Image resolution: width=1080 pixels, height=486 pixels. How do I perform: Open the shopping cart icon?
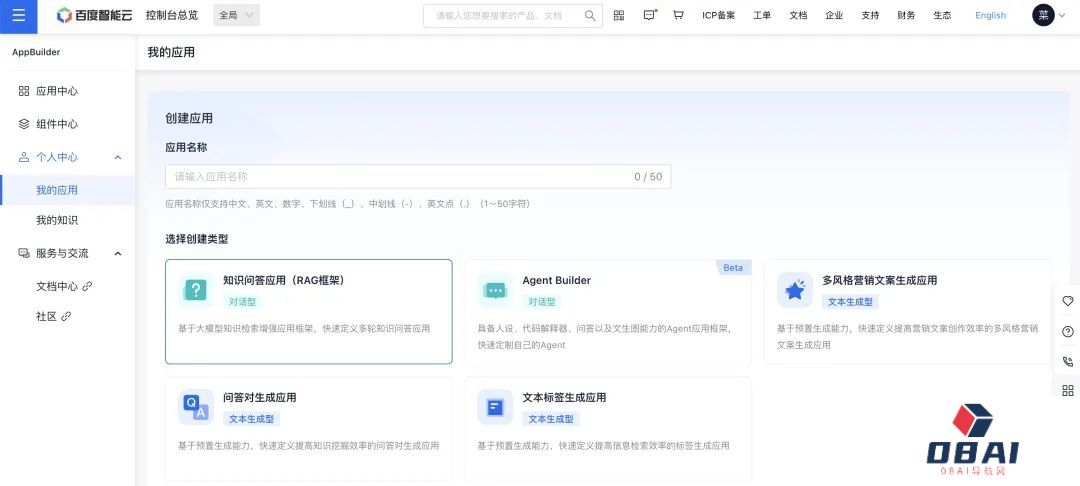pos(678,16)
